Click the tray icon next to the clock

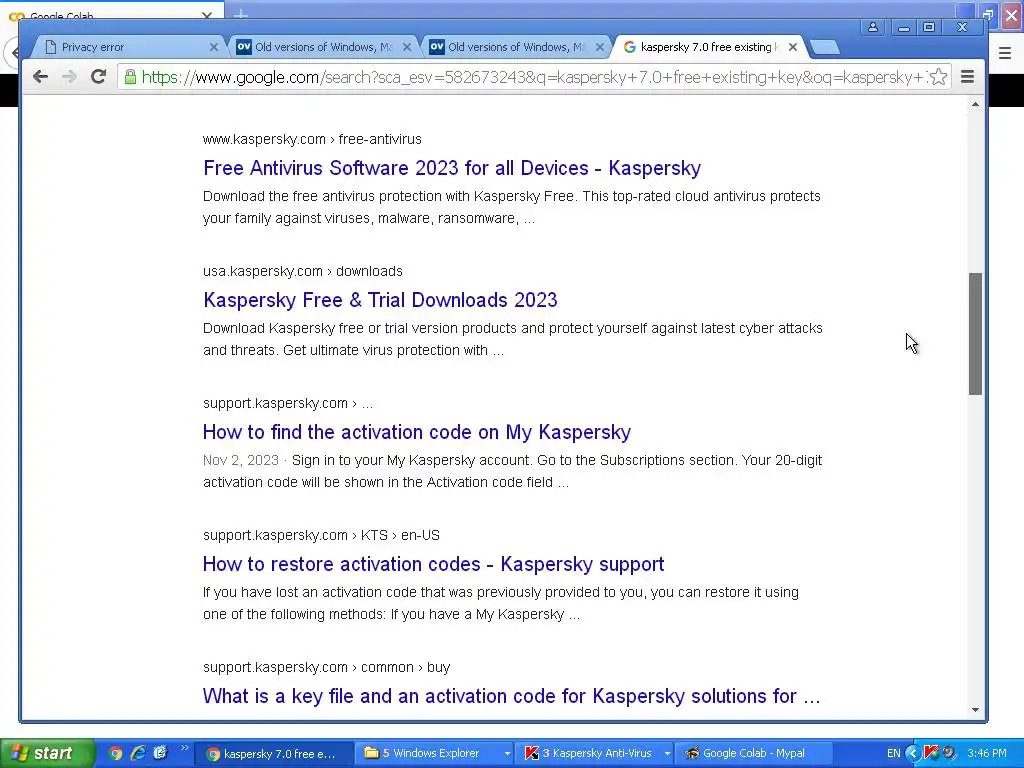pyautogui.click(x=950, y=753)
